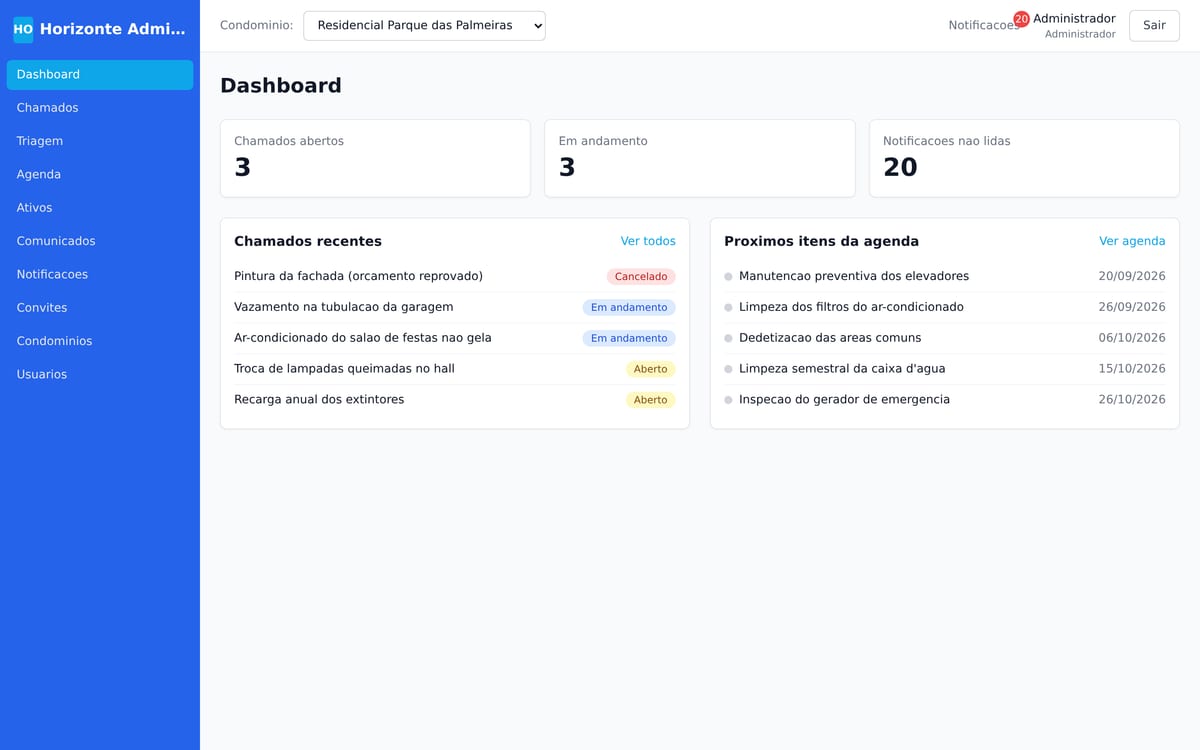
Task: Open Usuarios in the sidebar
Action: coord(100,375)
